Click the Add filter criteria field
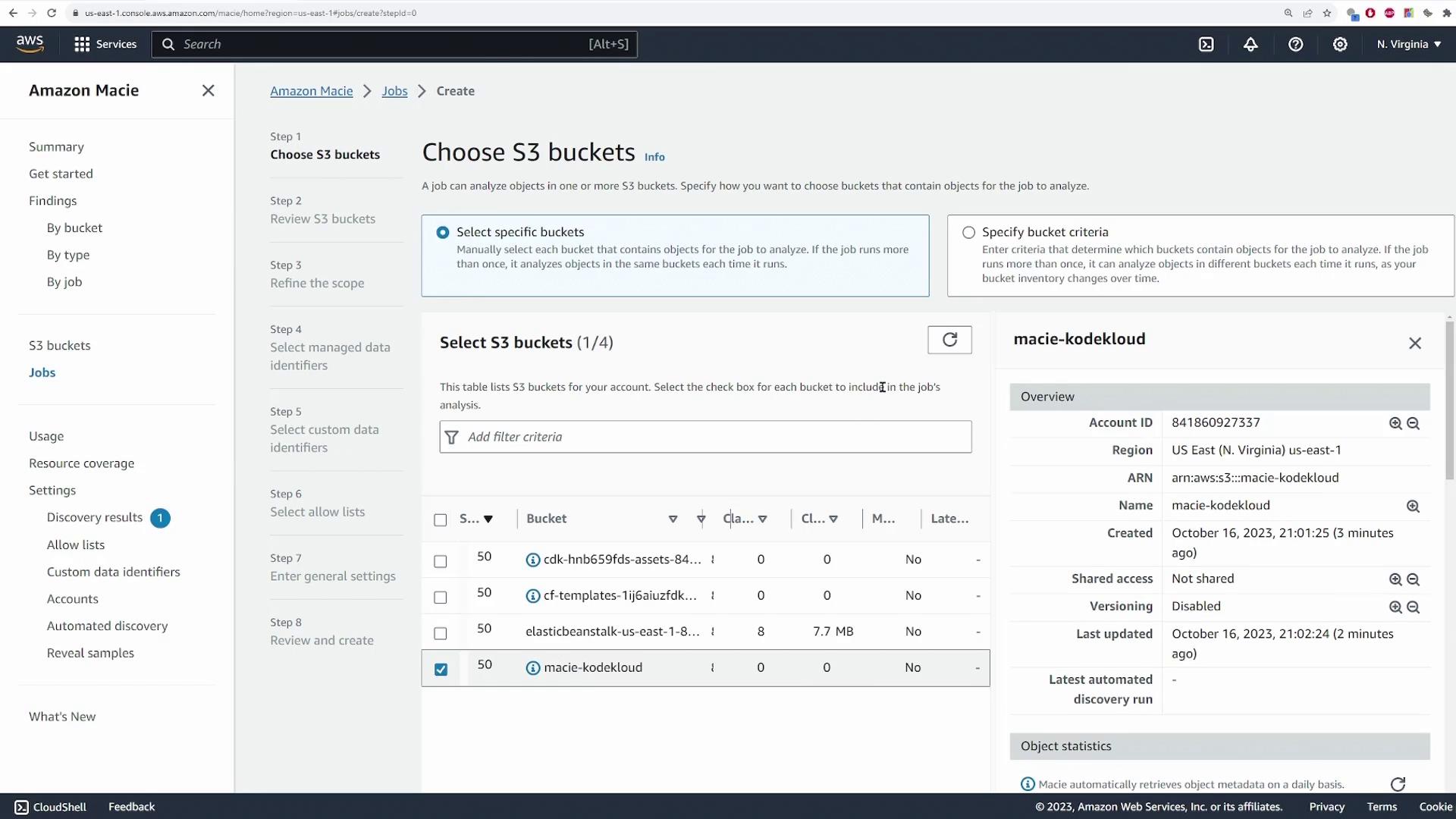Screen dimensions: 1456x819 point(705,437)
